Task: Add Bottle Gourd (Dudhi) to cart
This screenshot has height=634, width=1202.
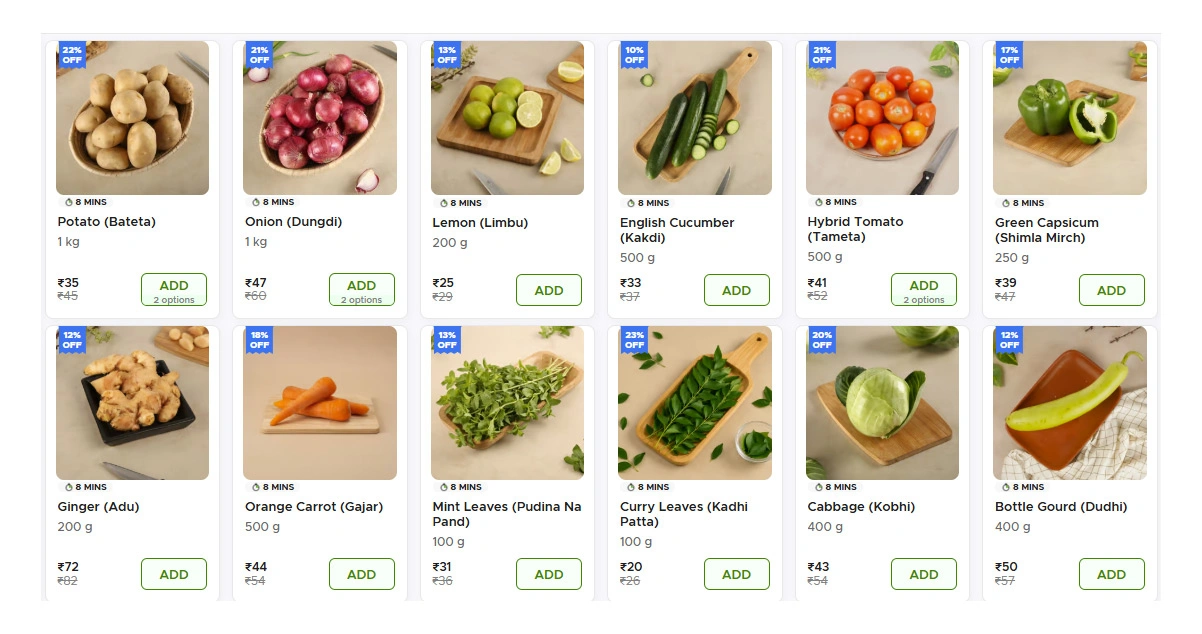Action: click(x=1112, y=574)
